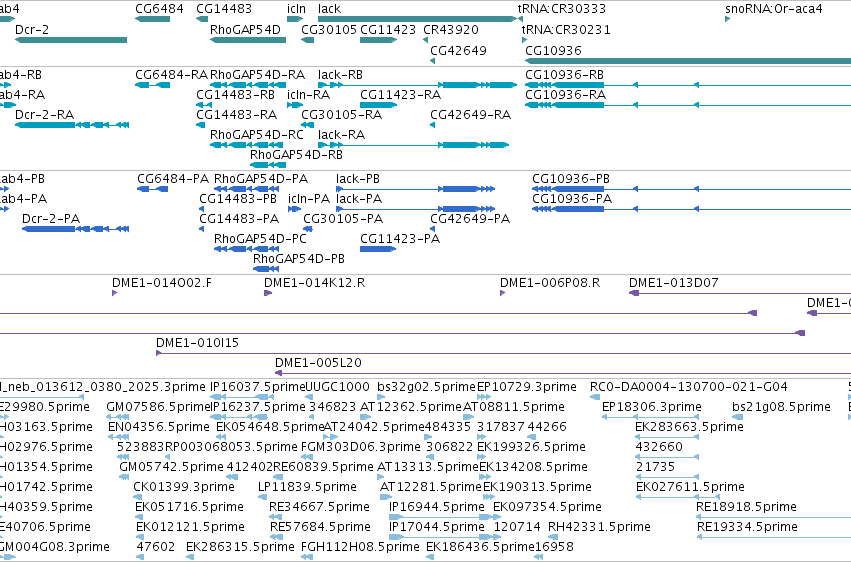The width and height of the screenshot is (851, 562).
Task: Click the CG14483-RB transcript label
Action: click(x=236, y=95)
